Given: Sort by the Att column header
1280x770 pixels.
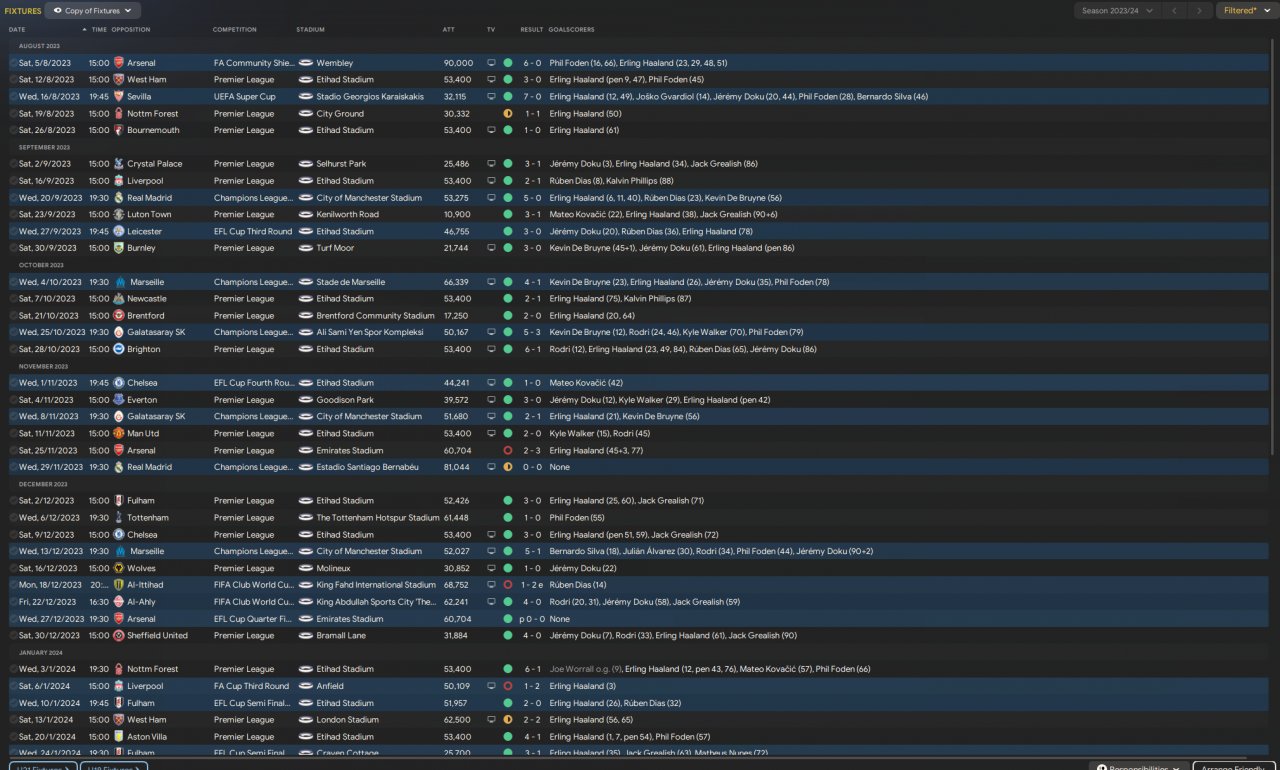Looking at the screenshot, I should click(449, 30).
